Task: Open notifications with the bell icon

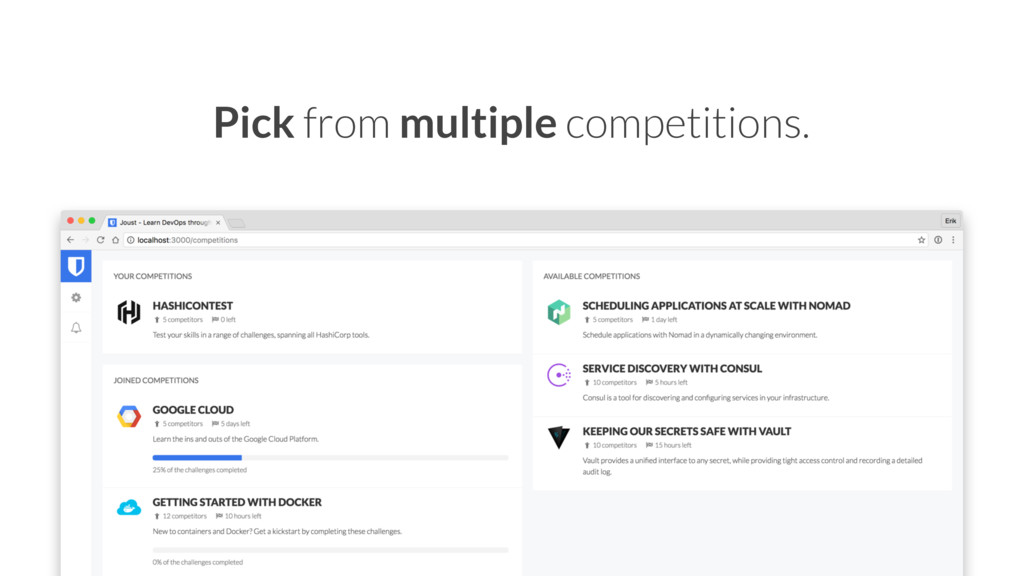Action: pos(76,328)
